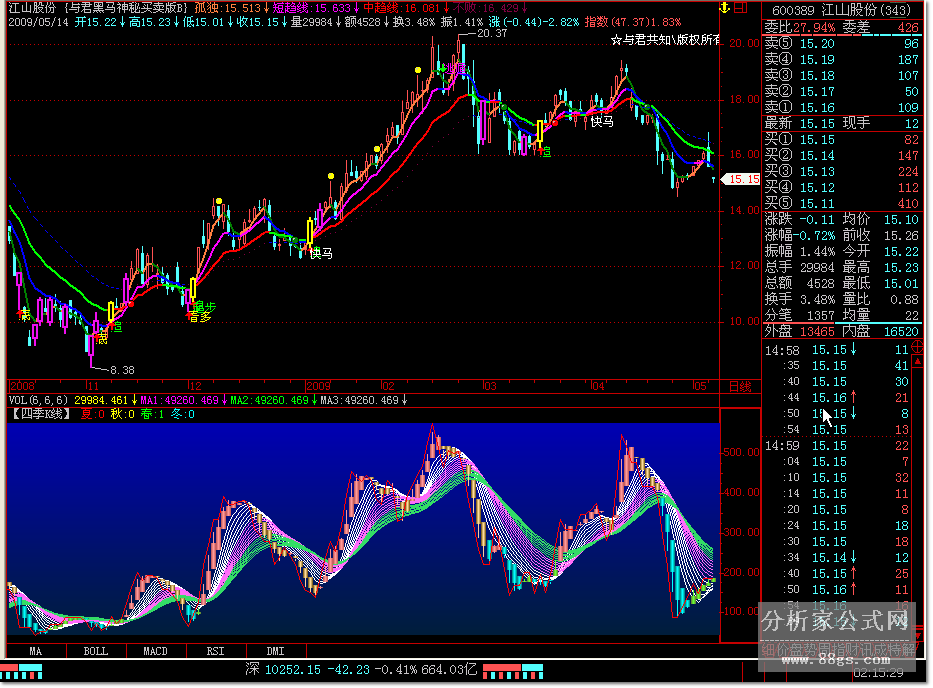Click the 孤独 15.513 value in header
The image size is (933, 688).
(x=231, y=8)
